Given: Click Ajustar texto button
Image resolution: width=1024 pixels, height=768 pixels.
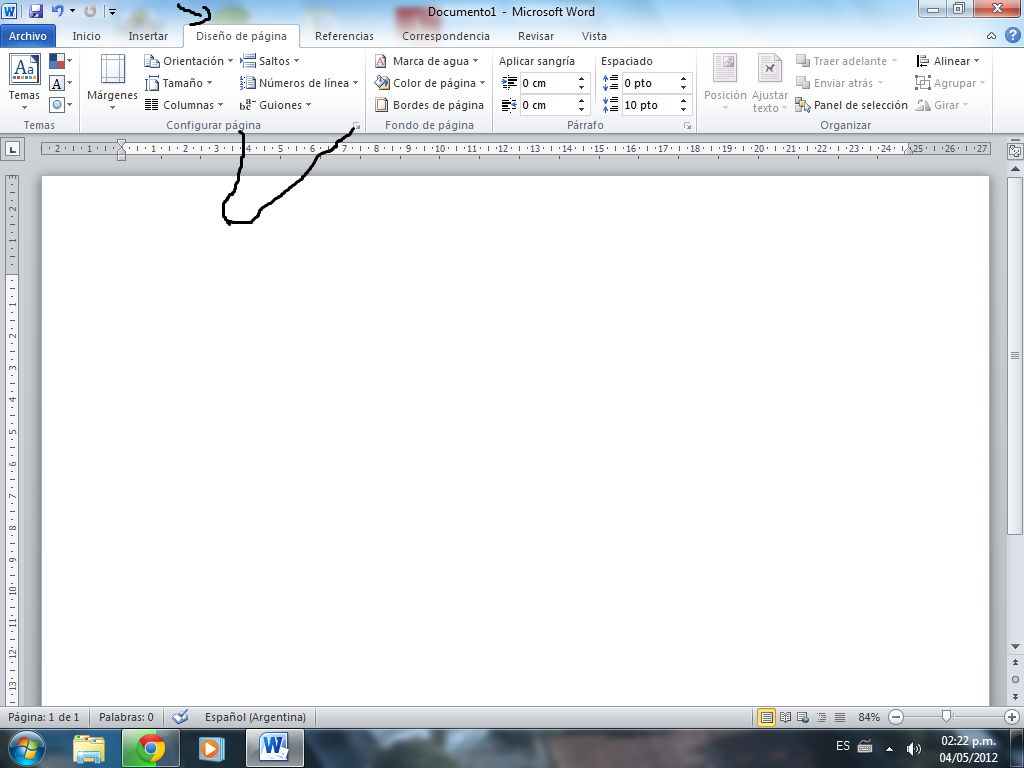Looking at the screenshot, I should coord(770,82).
